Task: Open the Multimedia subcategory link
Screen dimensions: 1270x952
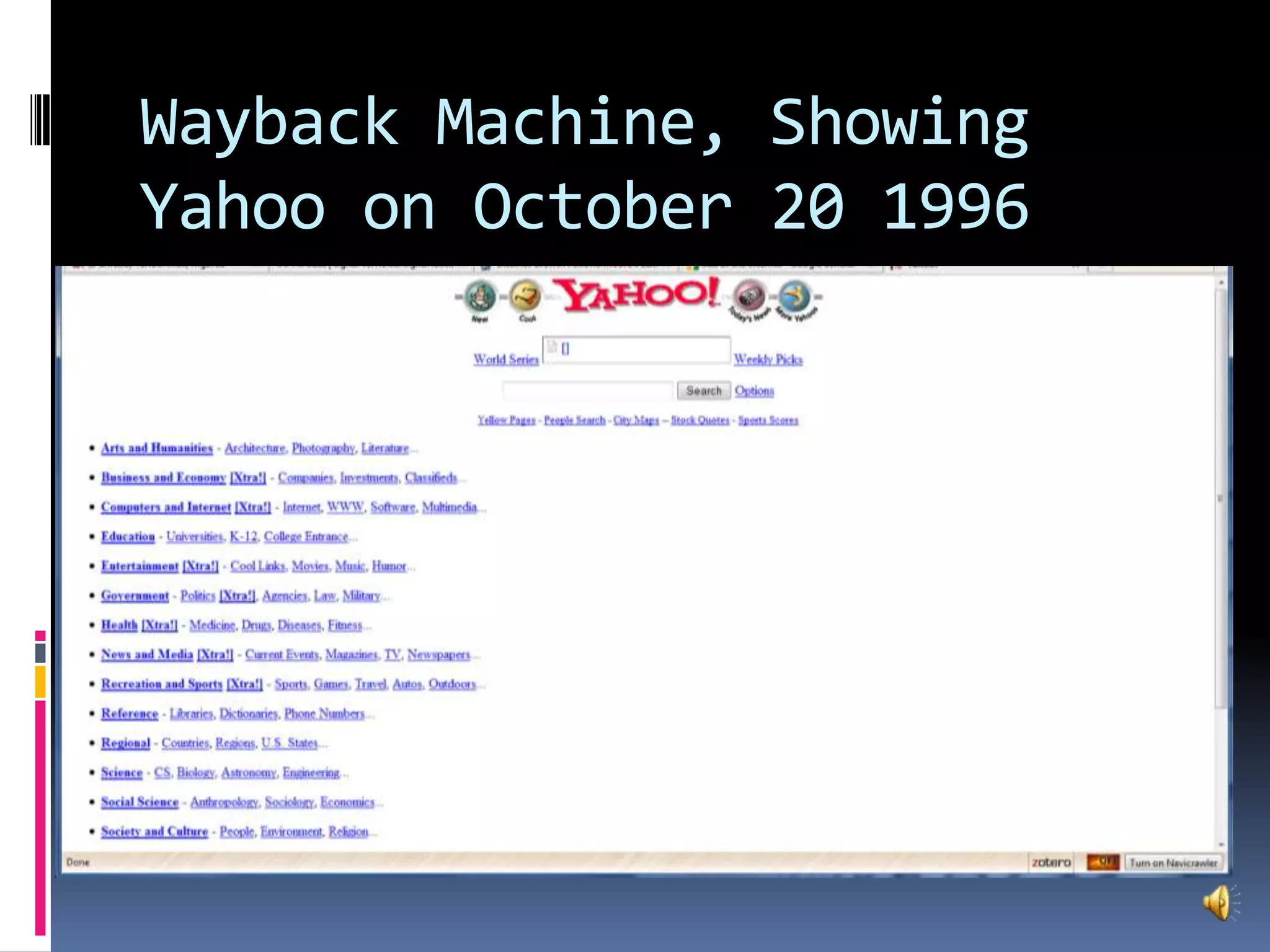Action: pos(450,506)
